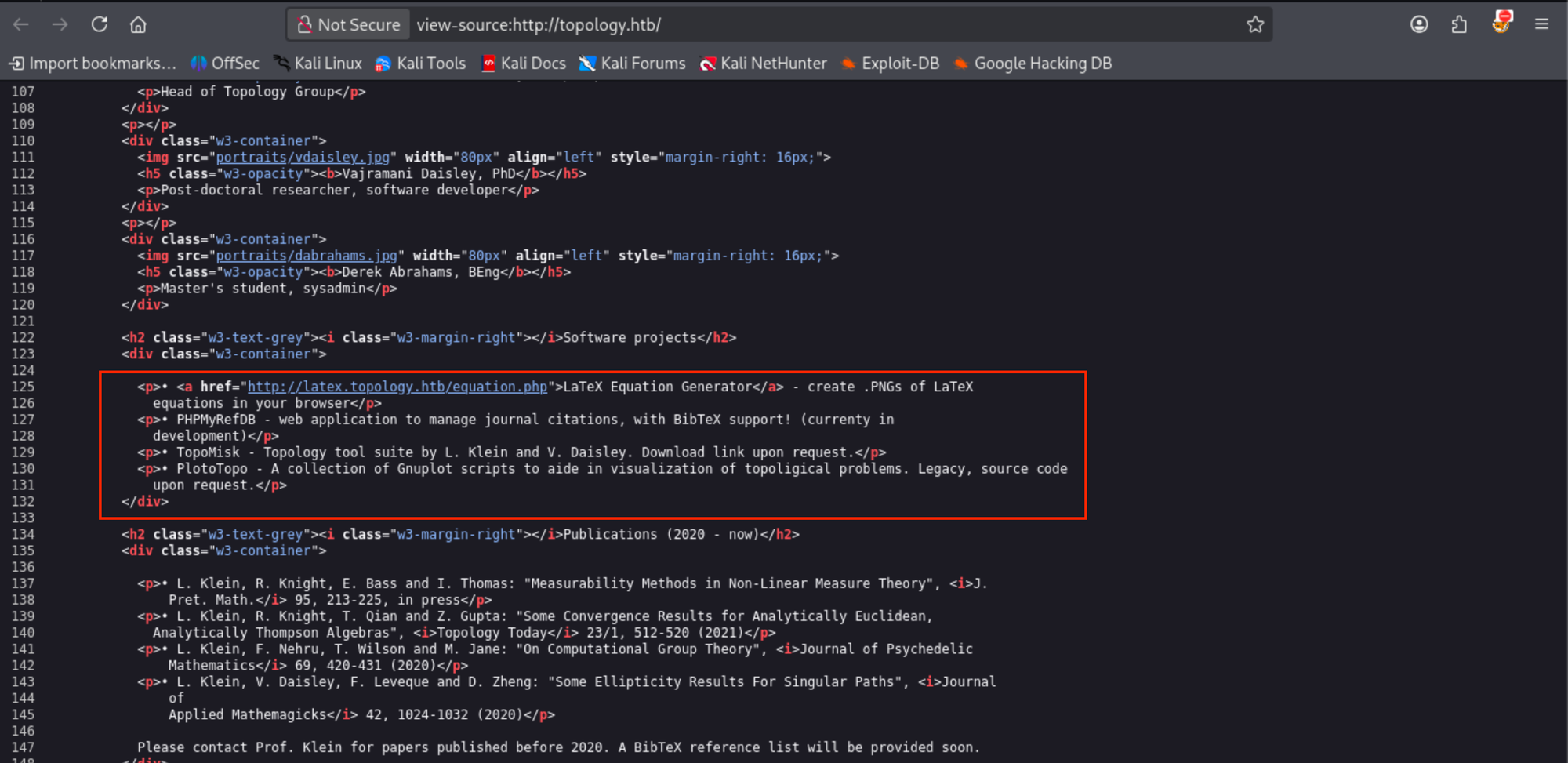Open the Exploit-DB bookmark
Screen dimensions: 1568x763
[890, 64]
